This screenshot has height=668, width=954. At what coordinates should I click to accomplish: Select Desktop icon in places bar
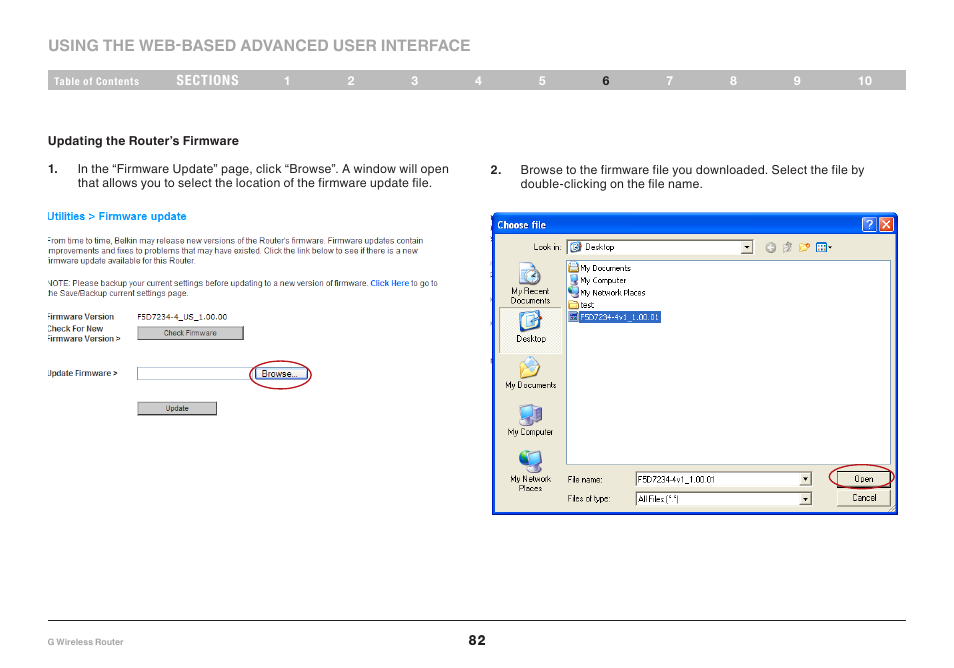(530, 328)
